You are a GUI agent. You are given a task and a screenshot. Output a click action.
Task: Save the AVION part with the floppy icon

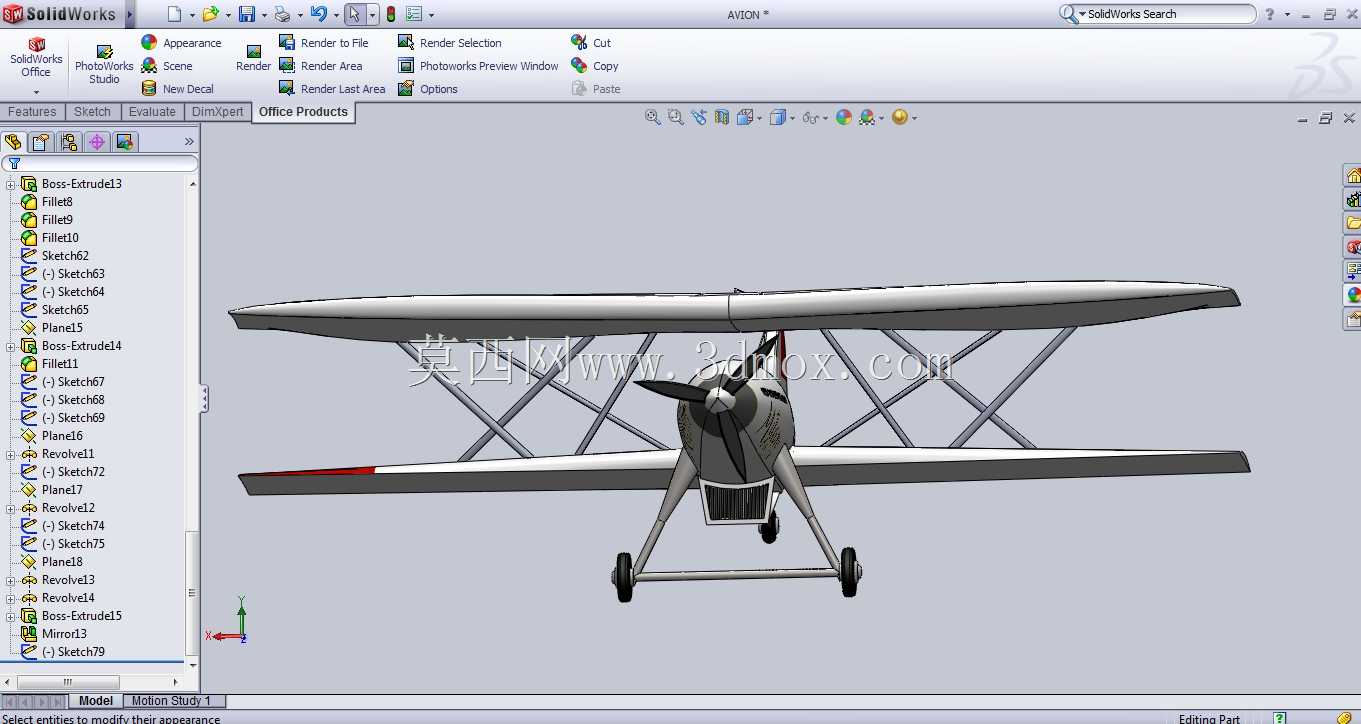[x=246, y=14]
